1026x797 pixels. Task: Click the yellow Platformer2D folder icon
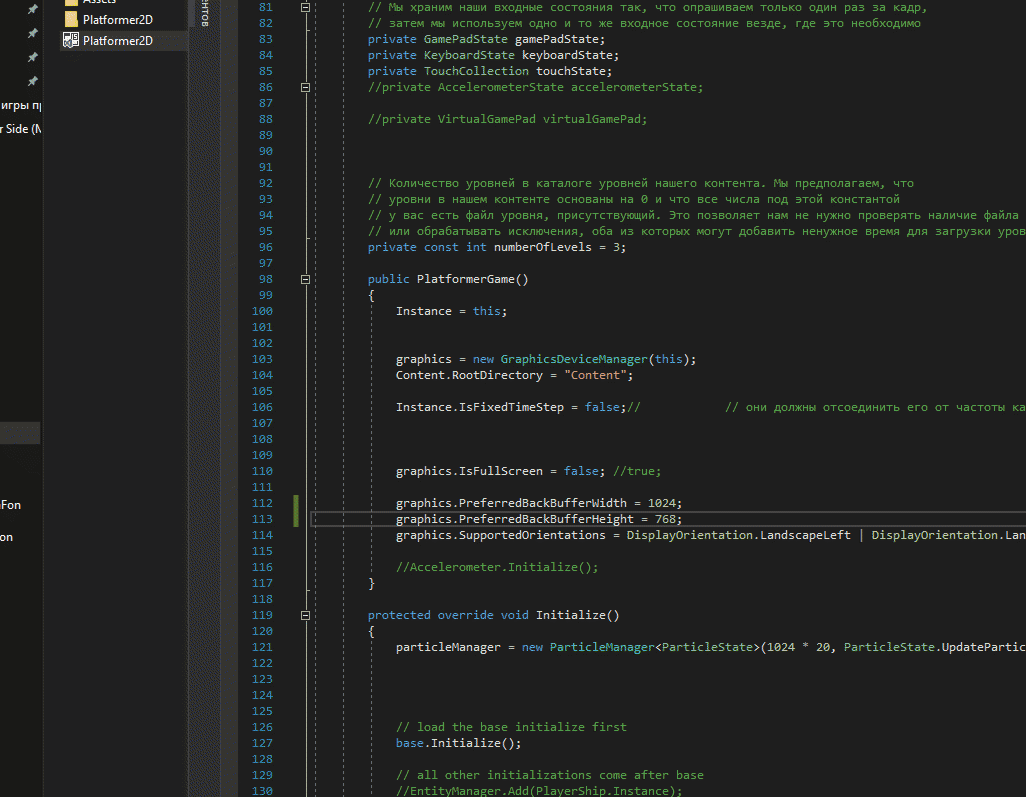click(x=70, y=19)
